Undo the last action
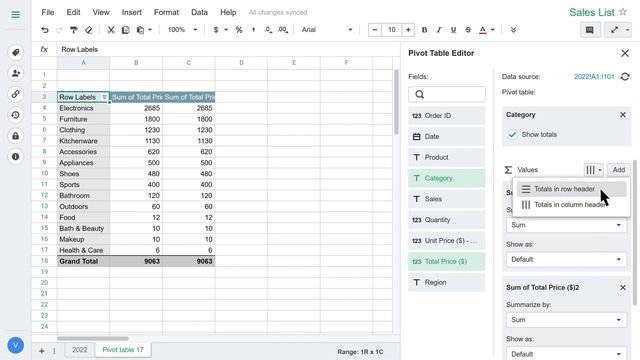 pyautogui.click(x=44, y=30)
